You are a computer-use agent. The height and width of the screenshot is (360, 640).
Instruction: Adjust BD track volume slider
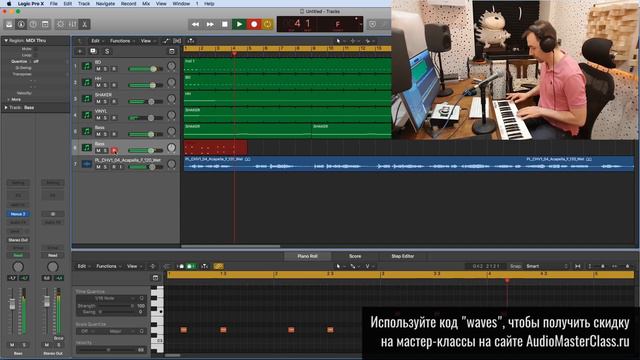pyautogui.click(x=146, y=69)
